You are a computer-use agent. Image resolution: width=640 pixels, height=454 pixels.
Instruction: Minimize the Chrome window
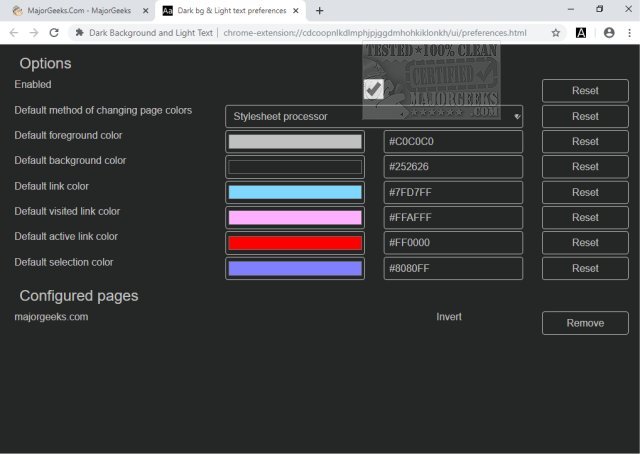[571, 9]
